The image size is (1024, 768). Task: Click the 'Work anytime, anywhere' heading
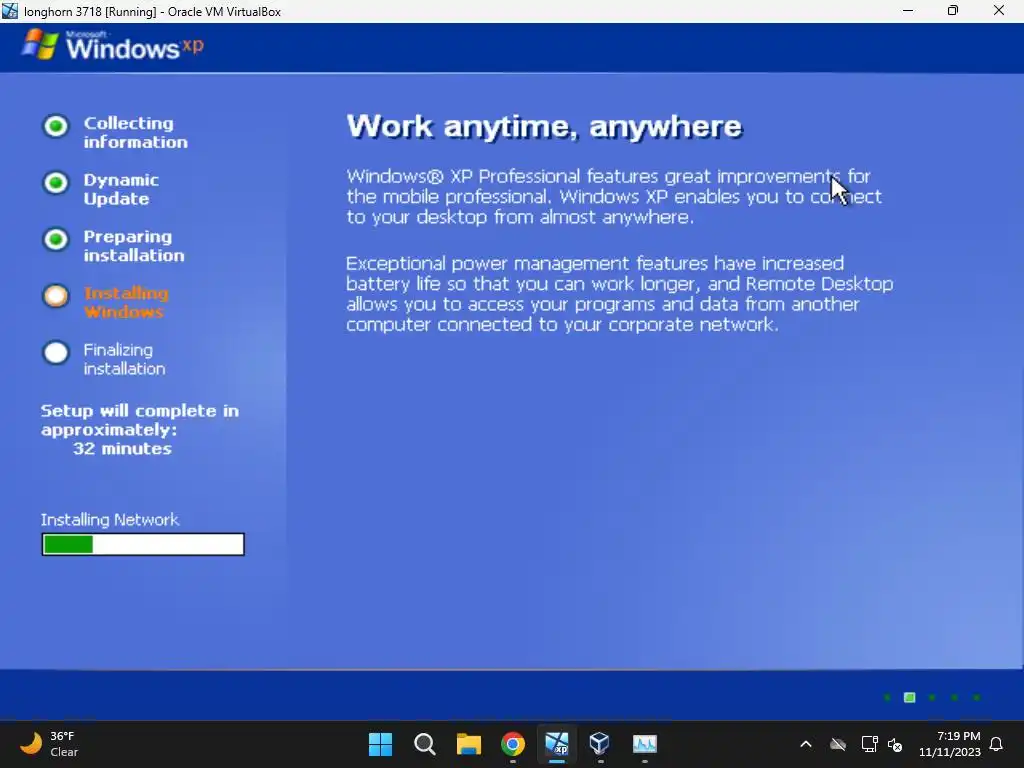[x=544, y=126]
